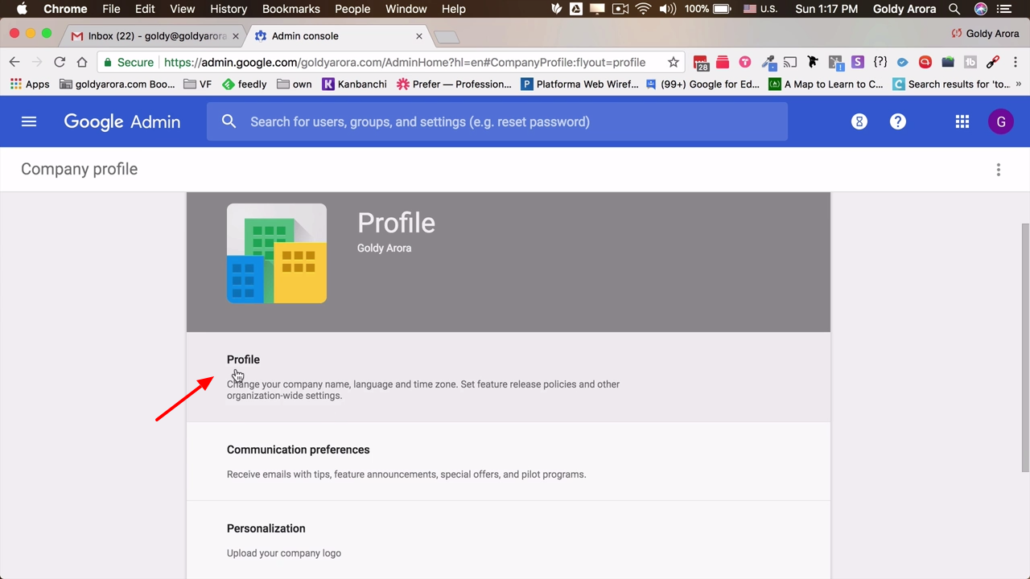The height and width of the screenshot is (579, 1030).
Task: Click the address bar URL
Action: pyautogui.click(x=405, y=62)
